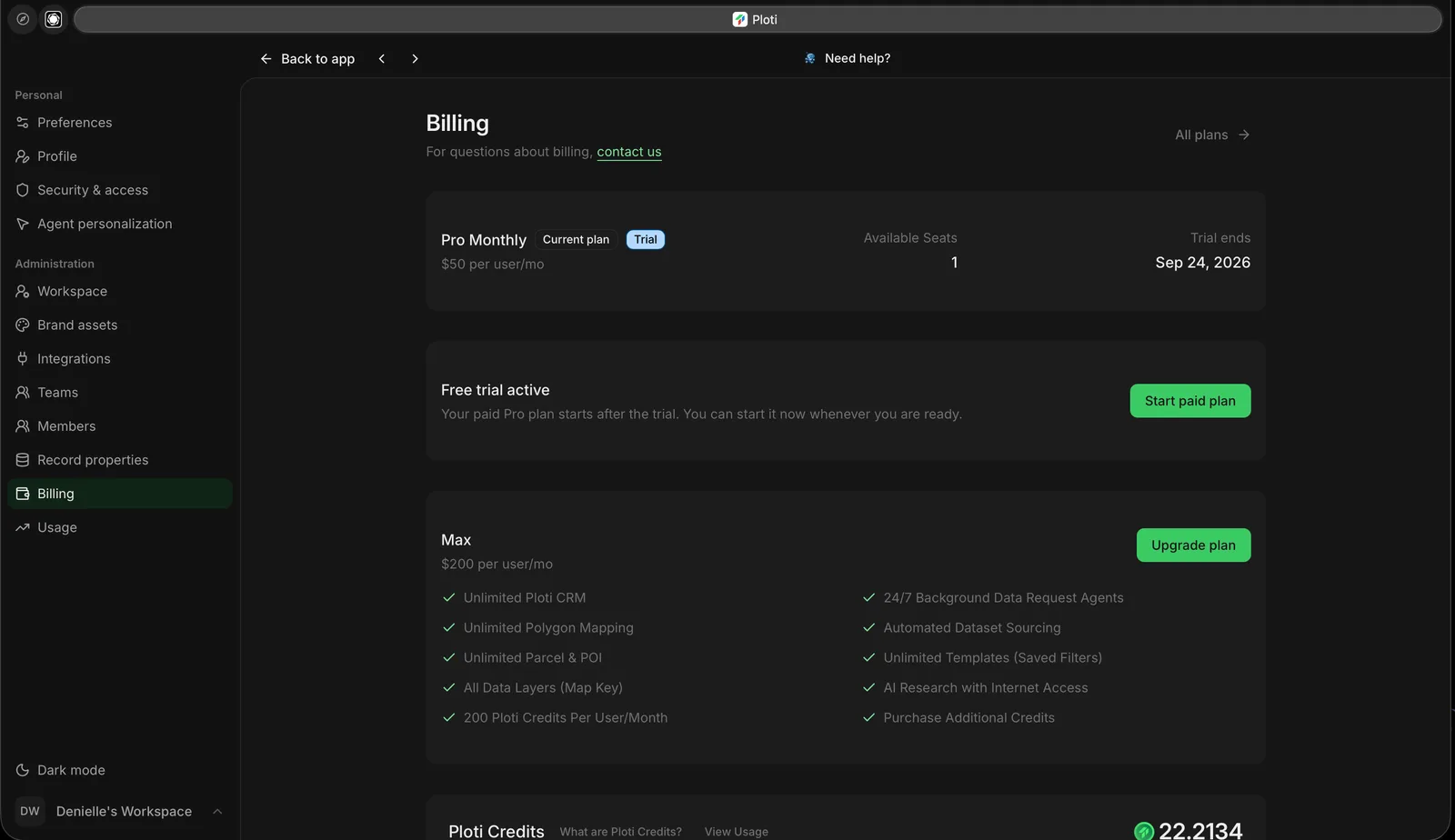Open Teams page
Viewport: 1455px width, 840px height.
point(120,392)
